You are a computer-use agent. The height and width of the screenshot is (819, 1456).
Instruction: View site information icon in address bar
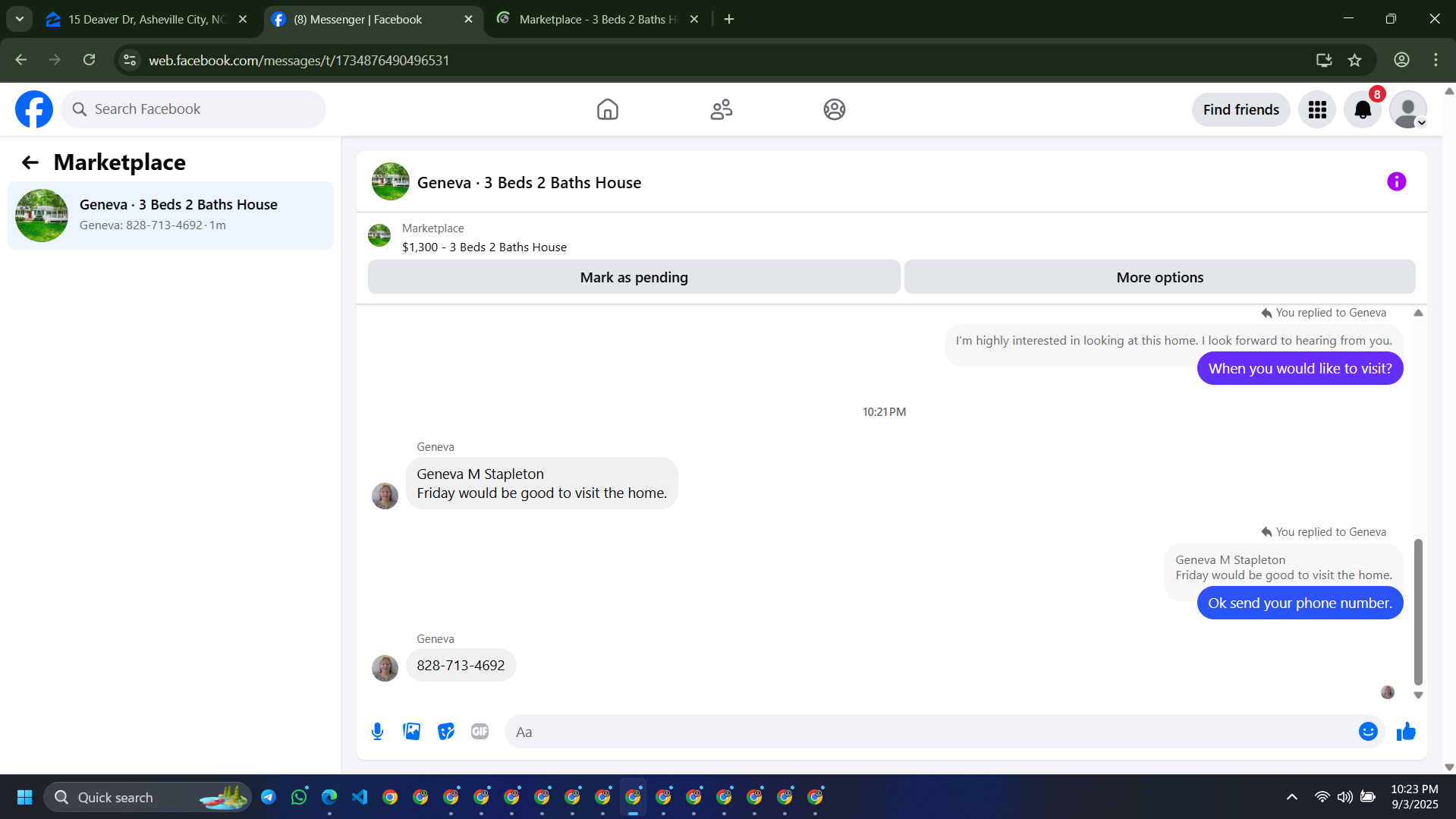[x=131, y=60]
